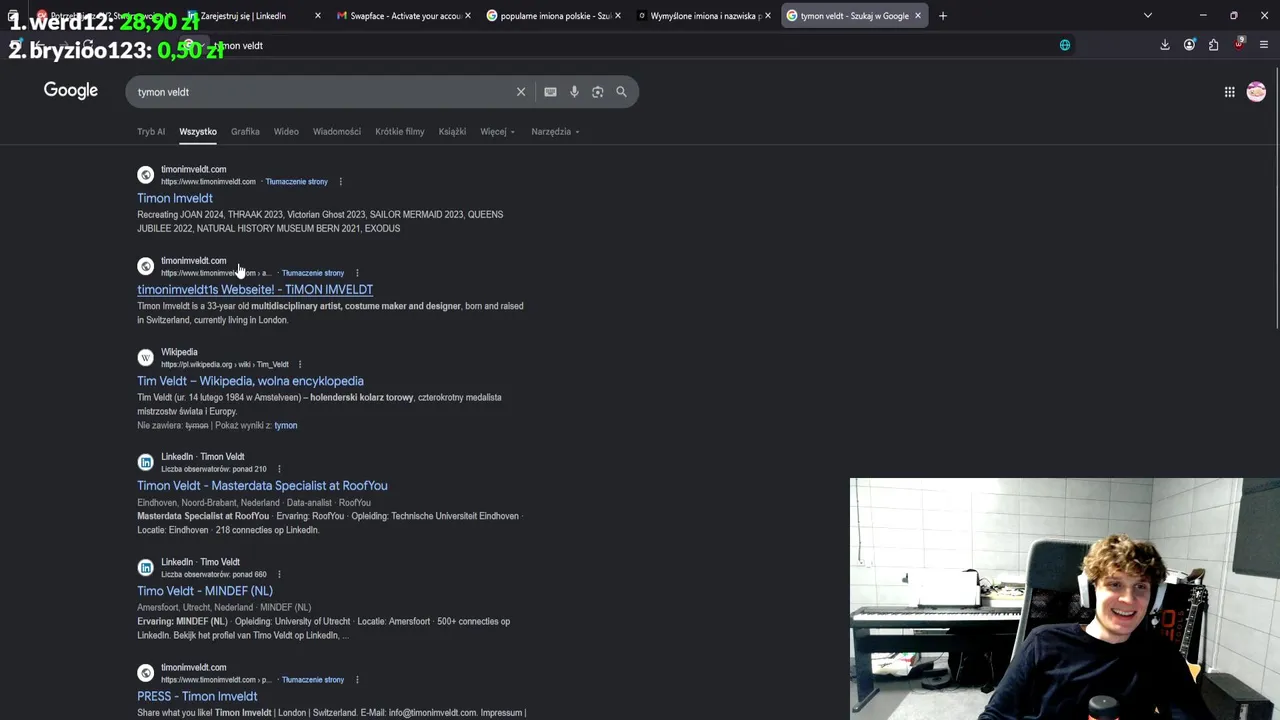Open more options for timonimveldt1s Webseite result
Image resolution: width=1280 pixels, height=720 pixels.
click(x=356, y=273)
